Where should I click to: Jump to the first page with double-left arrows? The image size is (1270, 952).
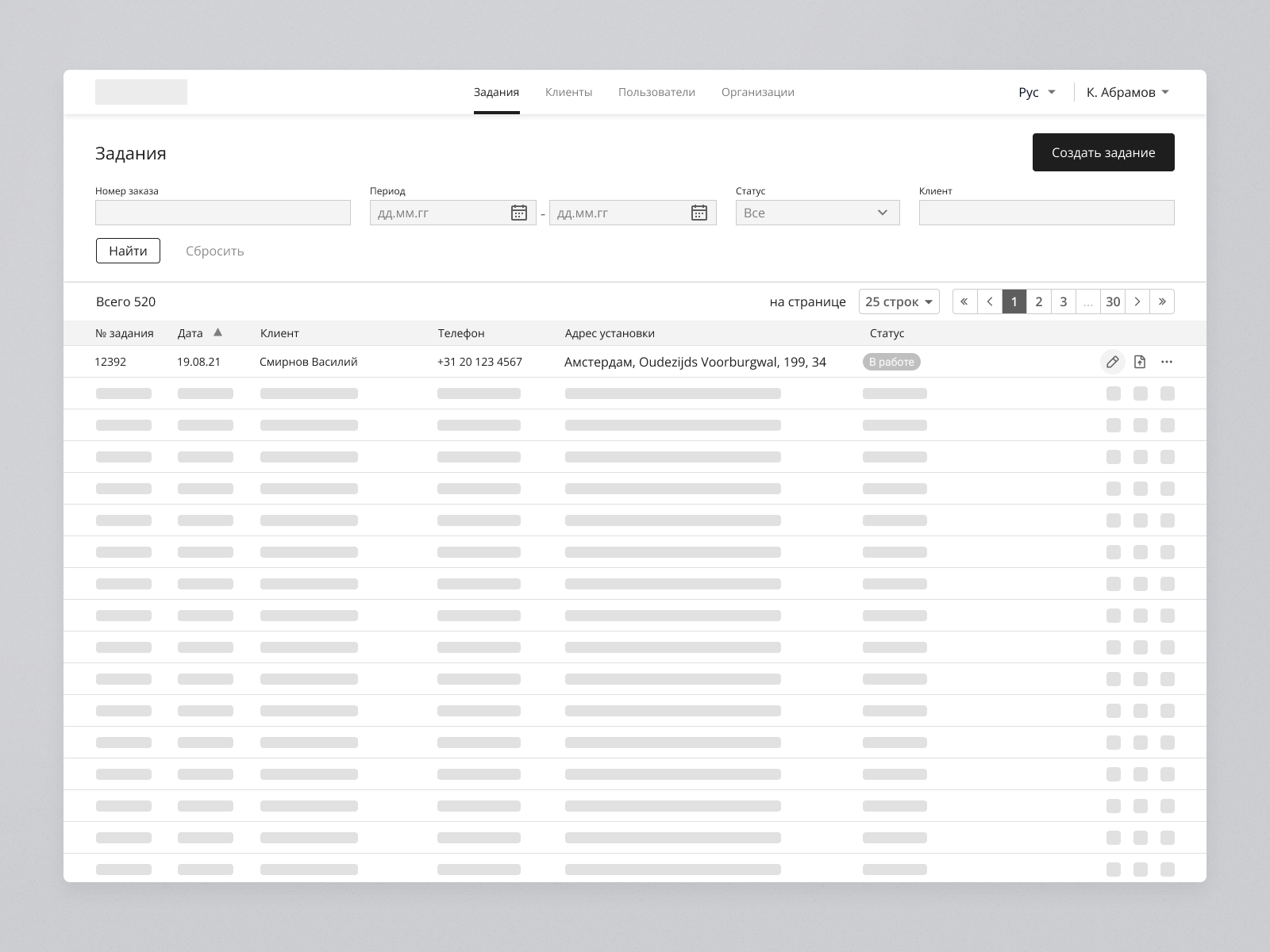[x=964, y=301]
